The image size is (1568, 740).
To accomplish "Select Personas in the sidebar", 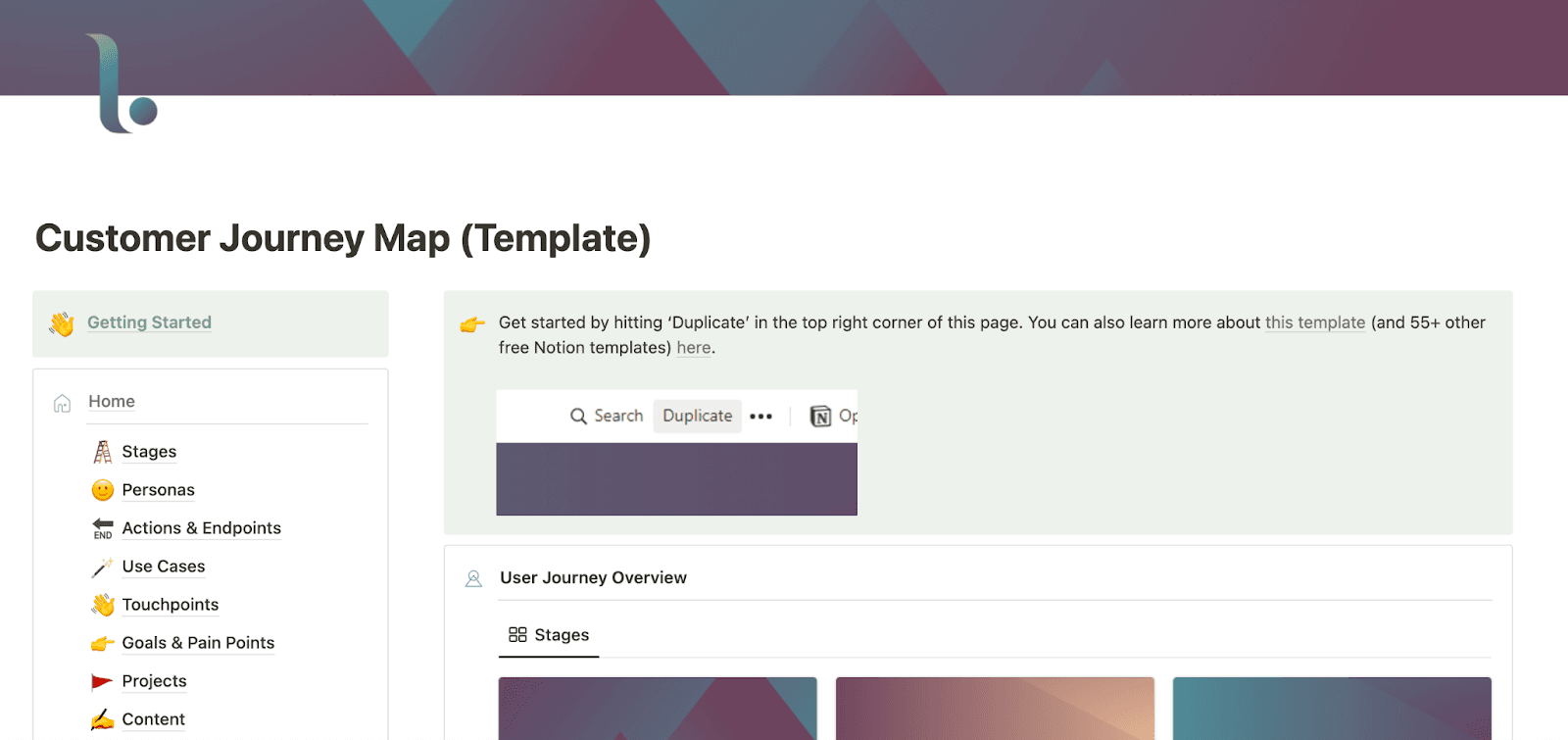I will (158, 489).
